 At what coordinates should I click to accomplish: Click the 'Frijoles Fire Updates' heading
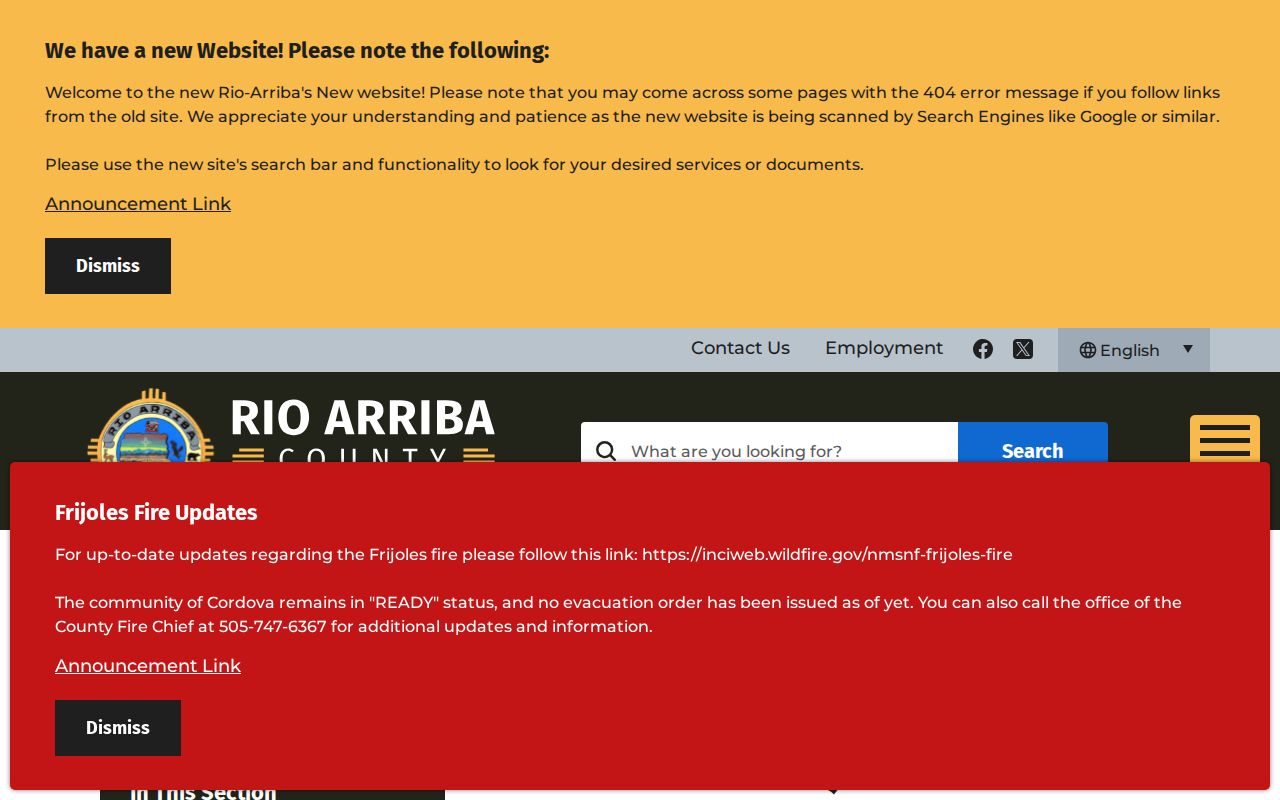[156, 513]
